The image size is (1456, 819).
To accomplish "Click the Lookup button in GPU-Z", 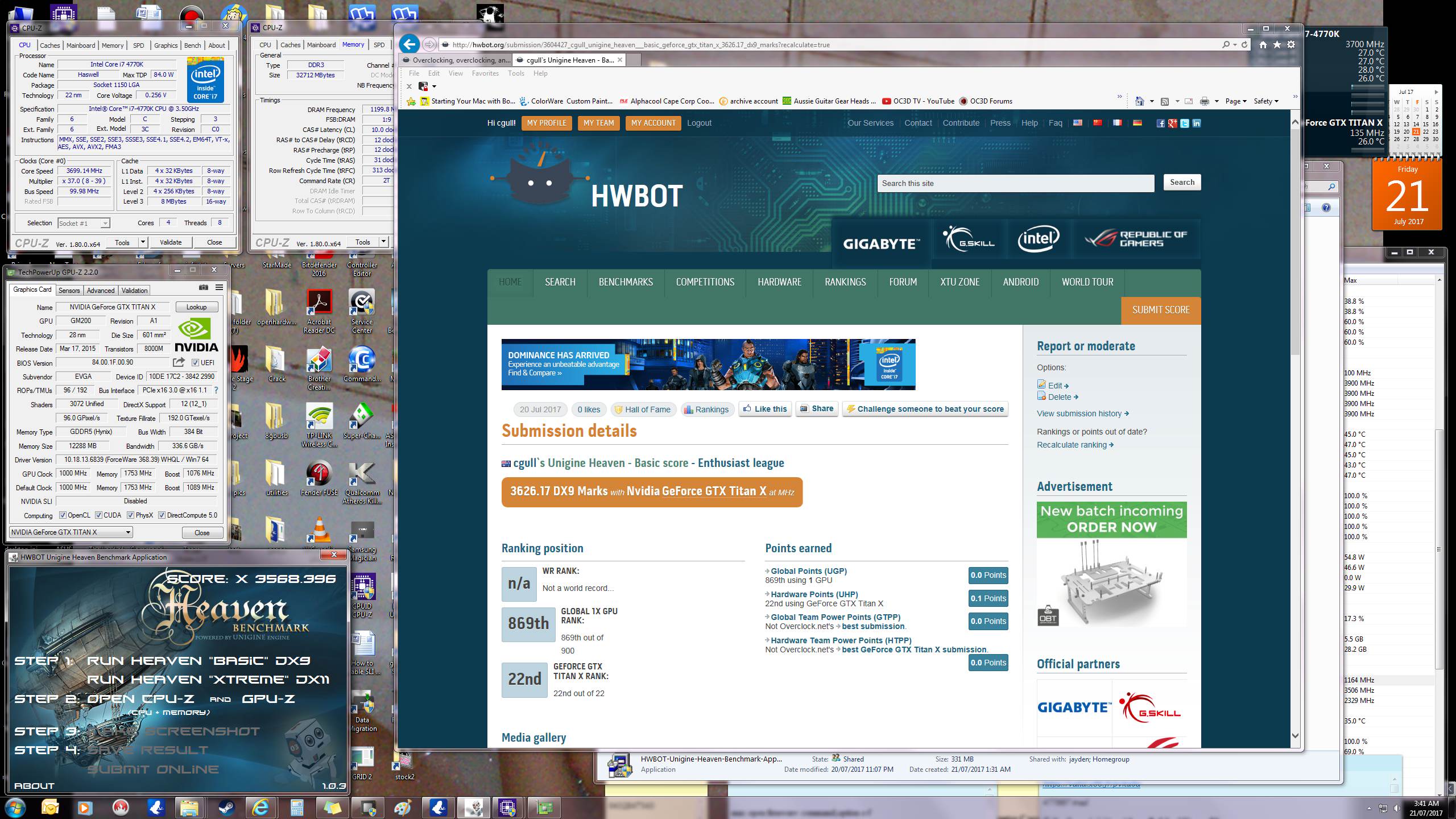I will click(x=196, y=307).
